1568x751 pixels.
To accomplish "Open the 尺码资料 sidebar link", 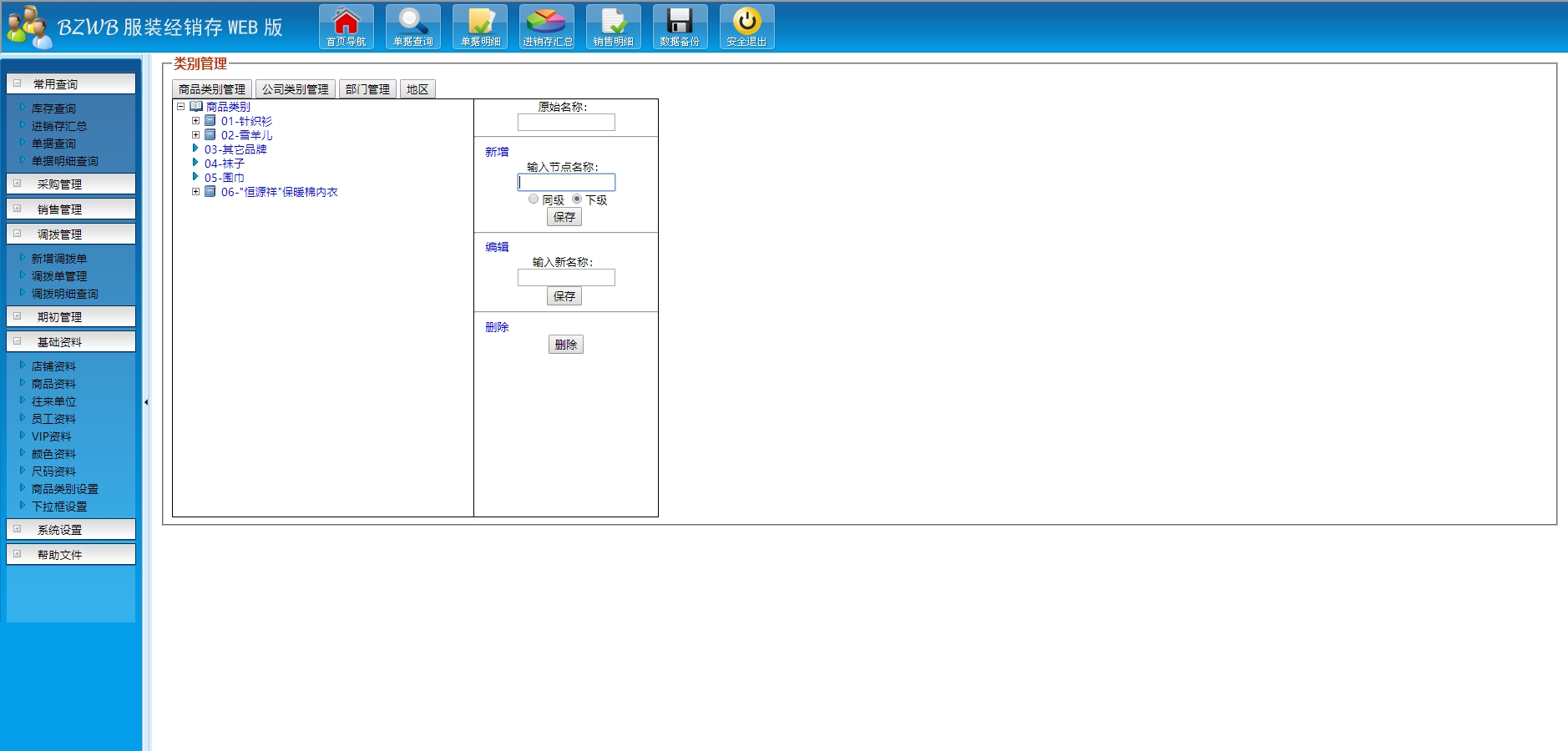I will 53,471.
